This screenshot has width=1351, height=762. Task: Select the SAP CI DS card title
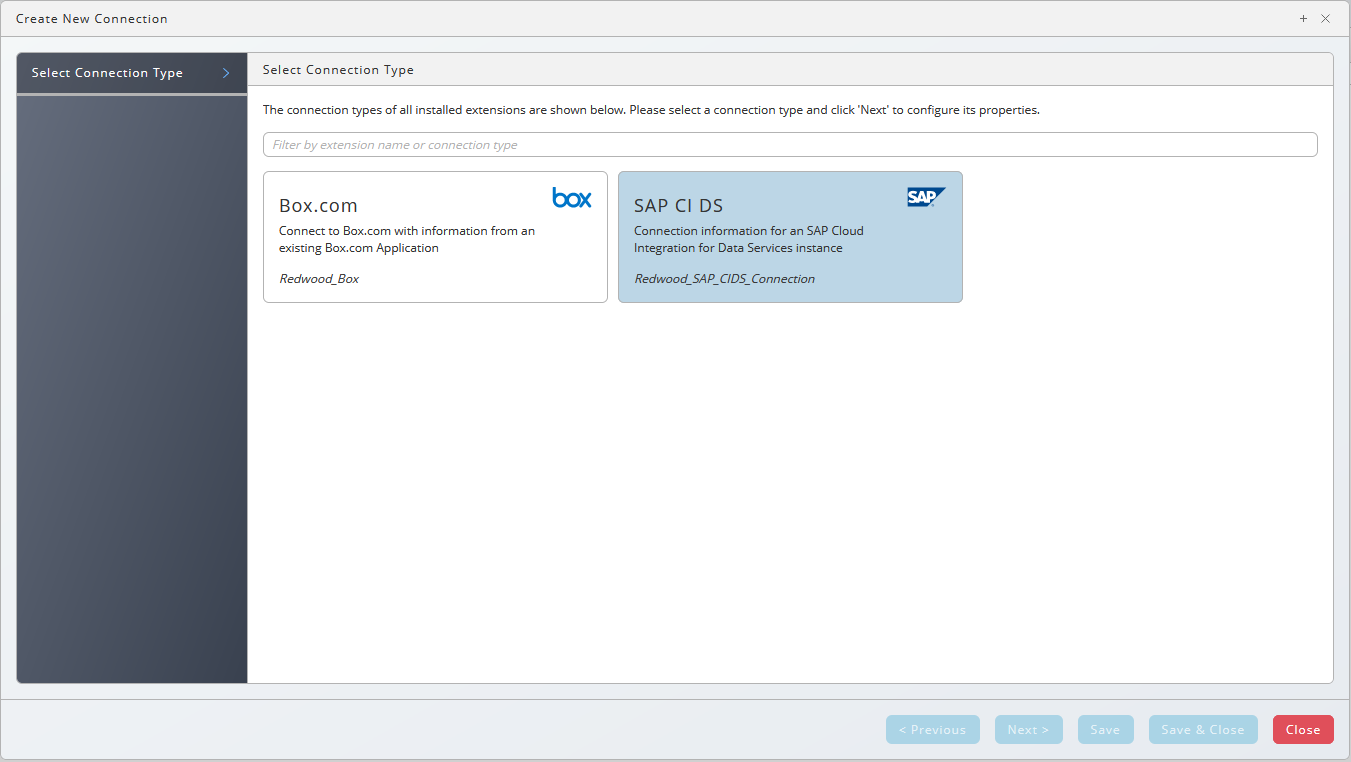click(x=678, y=205)
